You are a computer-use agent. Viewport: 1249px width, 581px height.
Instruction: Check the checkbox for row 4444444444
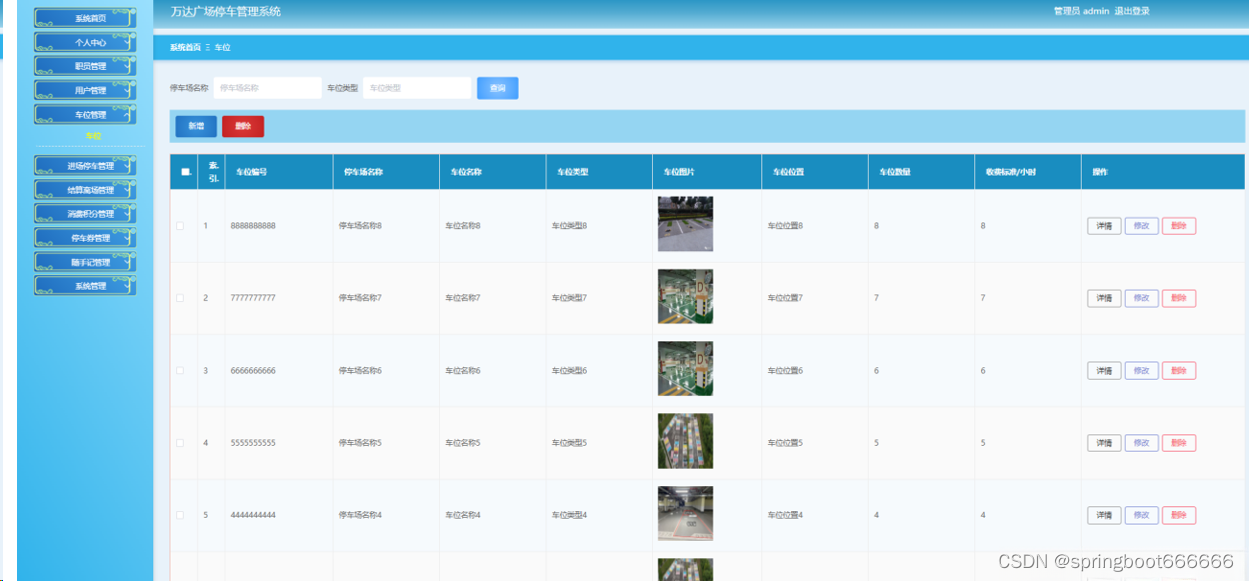181,515
